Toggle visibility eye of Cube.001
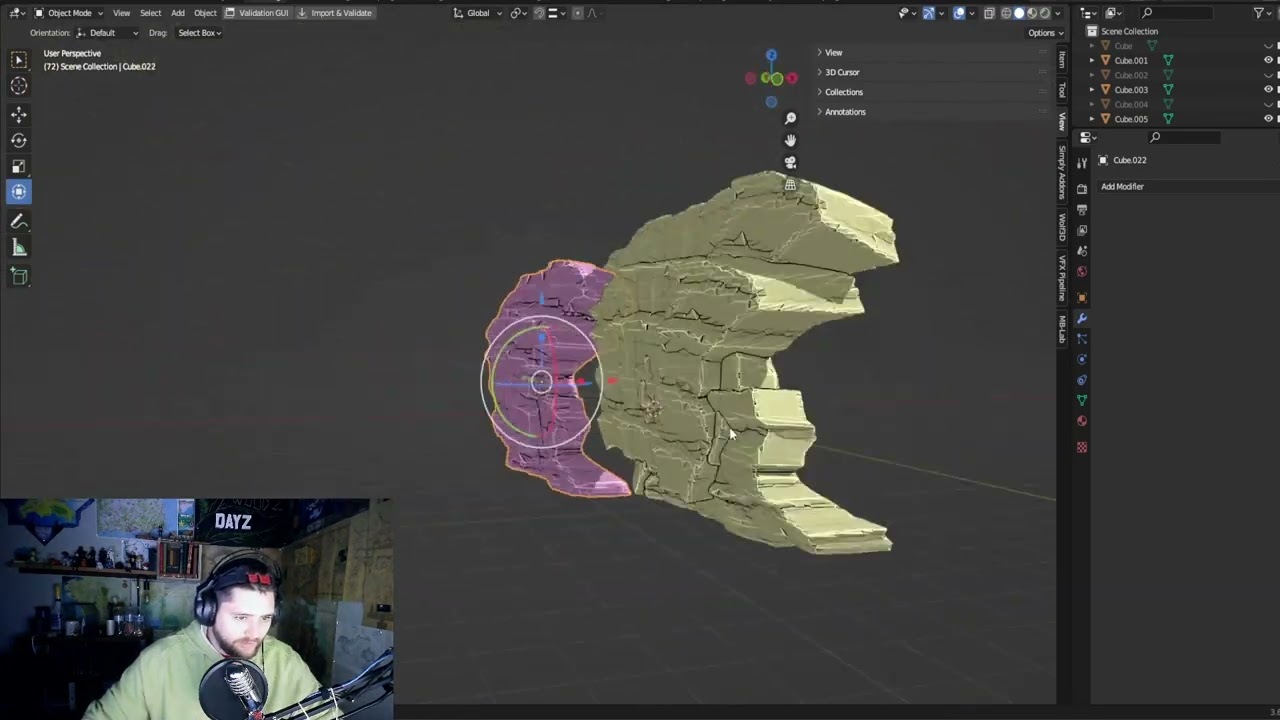The height and width of the screenshot is (720, 1280). pyautogui.click(x=1269, y=60)
